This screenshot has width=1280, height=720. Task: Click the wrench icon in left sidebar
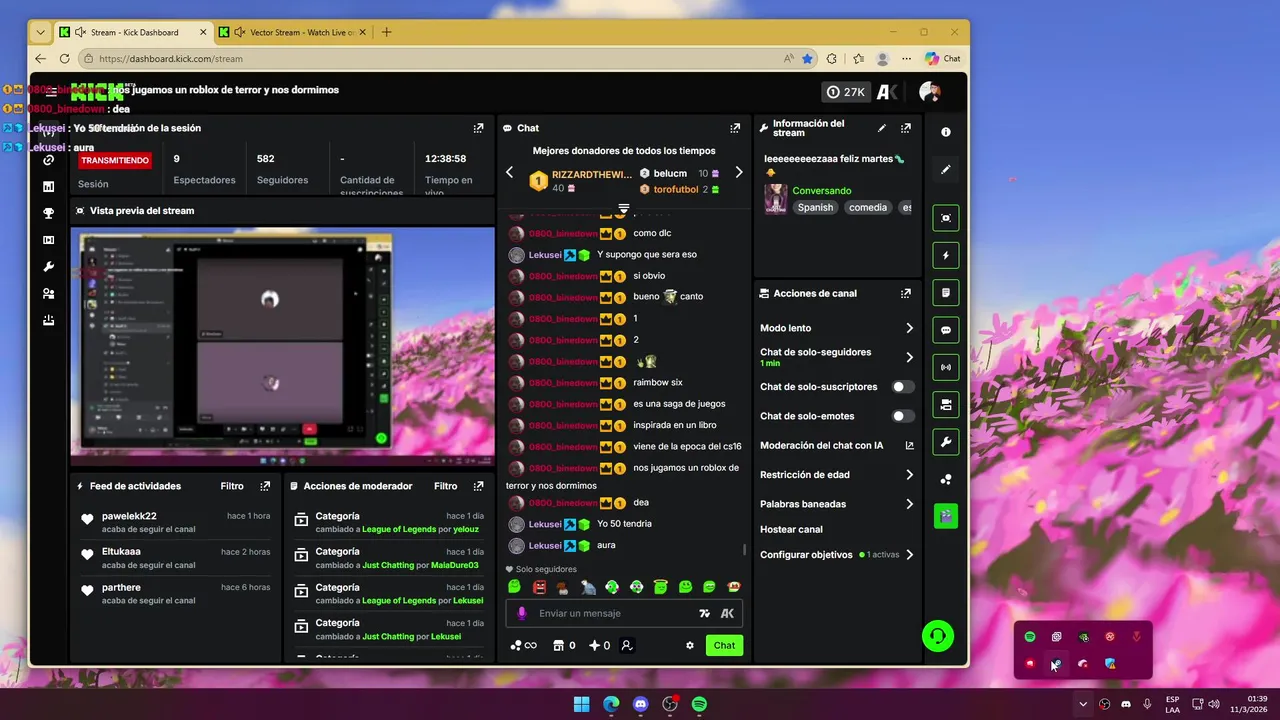[48, 267]
